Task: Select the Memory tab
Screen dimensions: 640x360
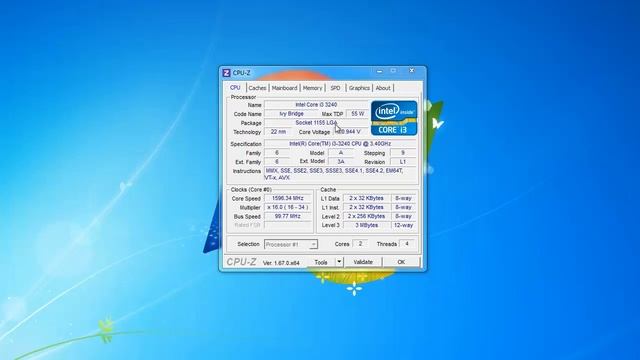Action: (x=312, y=88)
